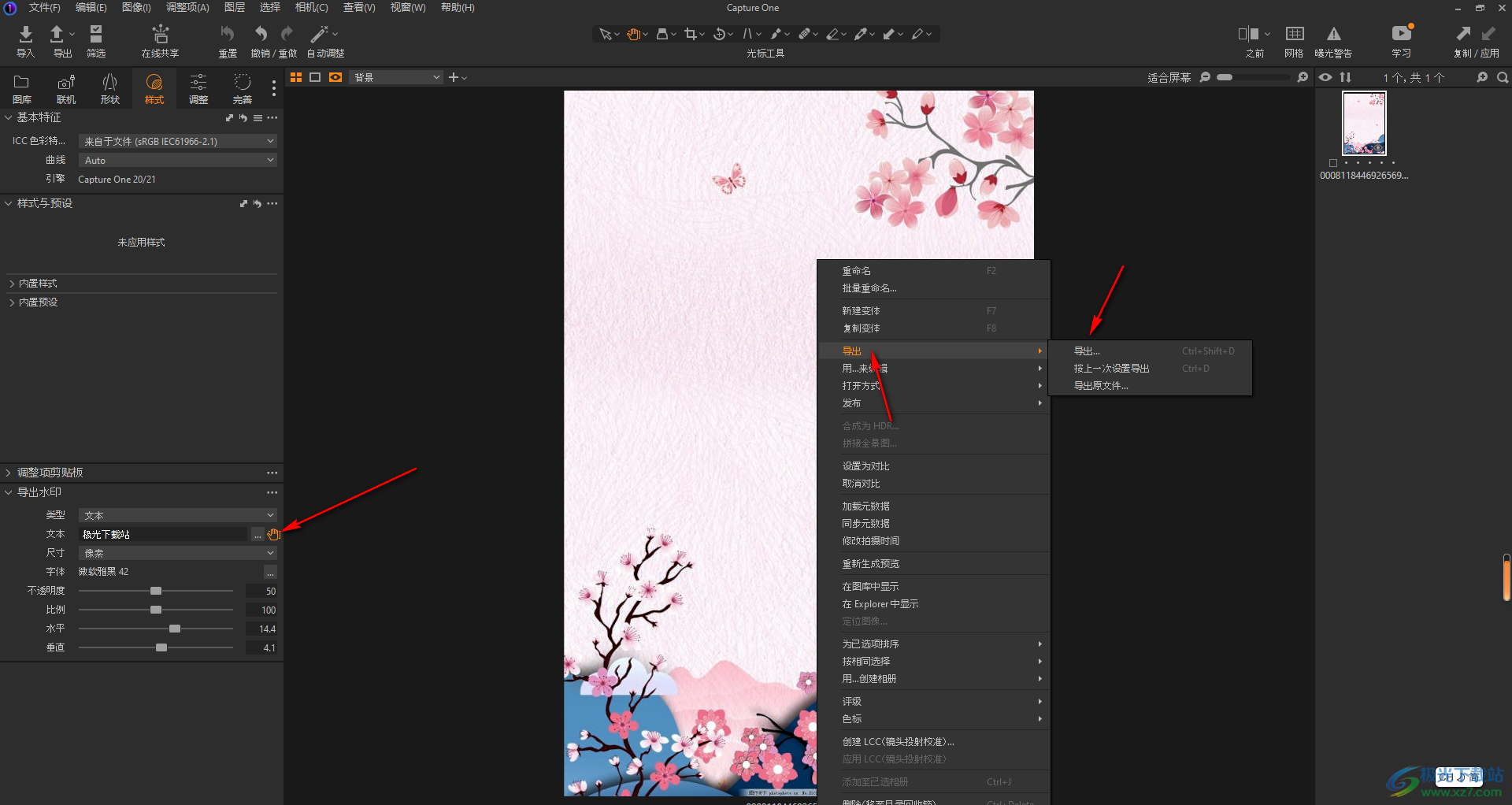This screenshot has width=1512, height=805.
Task: Toggle the 网格 grid overlay
Action: click(x=1294, y=34)
